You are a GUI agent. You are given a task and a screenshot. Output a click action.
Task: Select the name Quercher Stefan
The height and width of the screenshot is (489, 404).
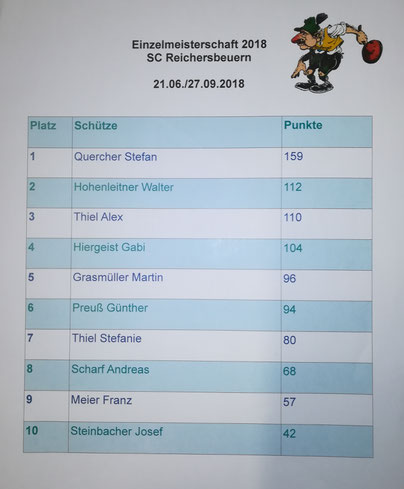click(115, 157)
